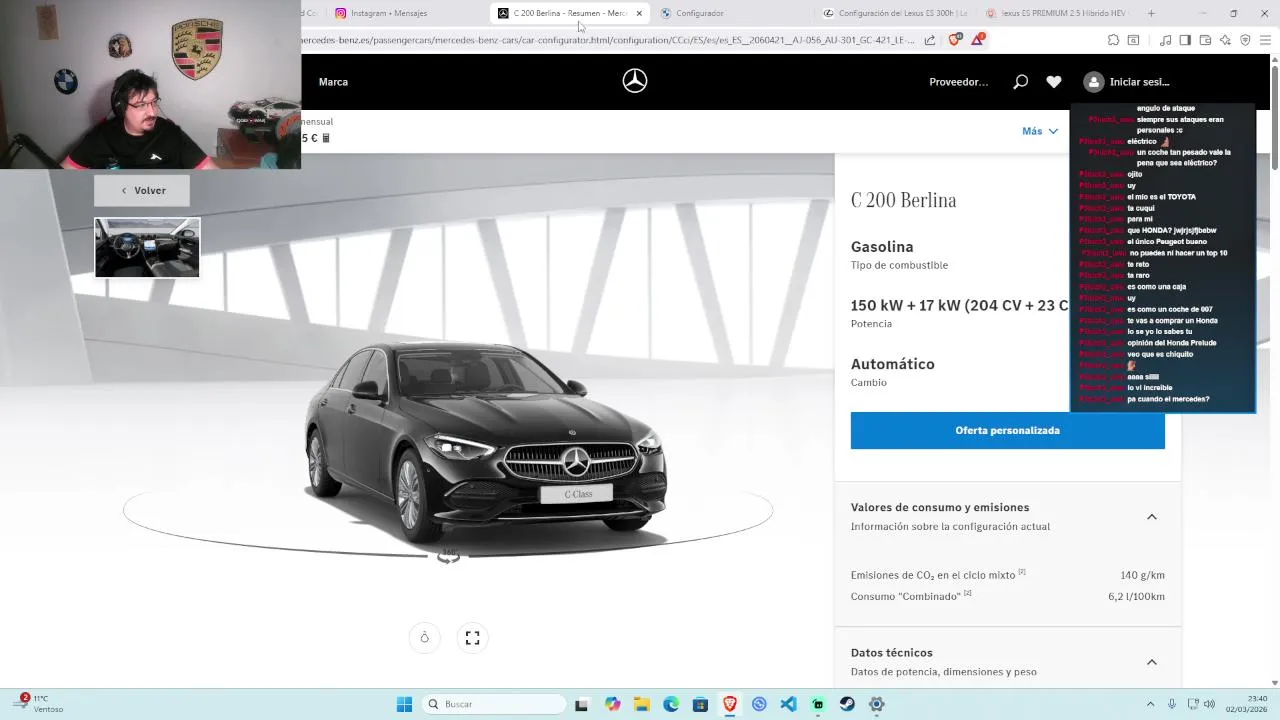The width and height of the screenshot is (1280, 720).
Task: Click the Brave browser taskbar icon
Action: click(x=730, y=704)
